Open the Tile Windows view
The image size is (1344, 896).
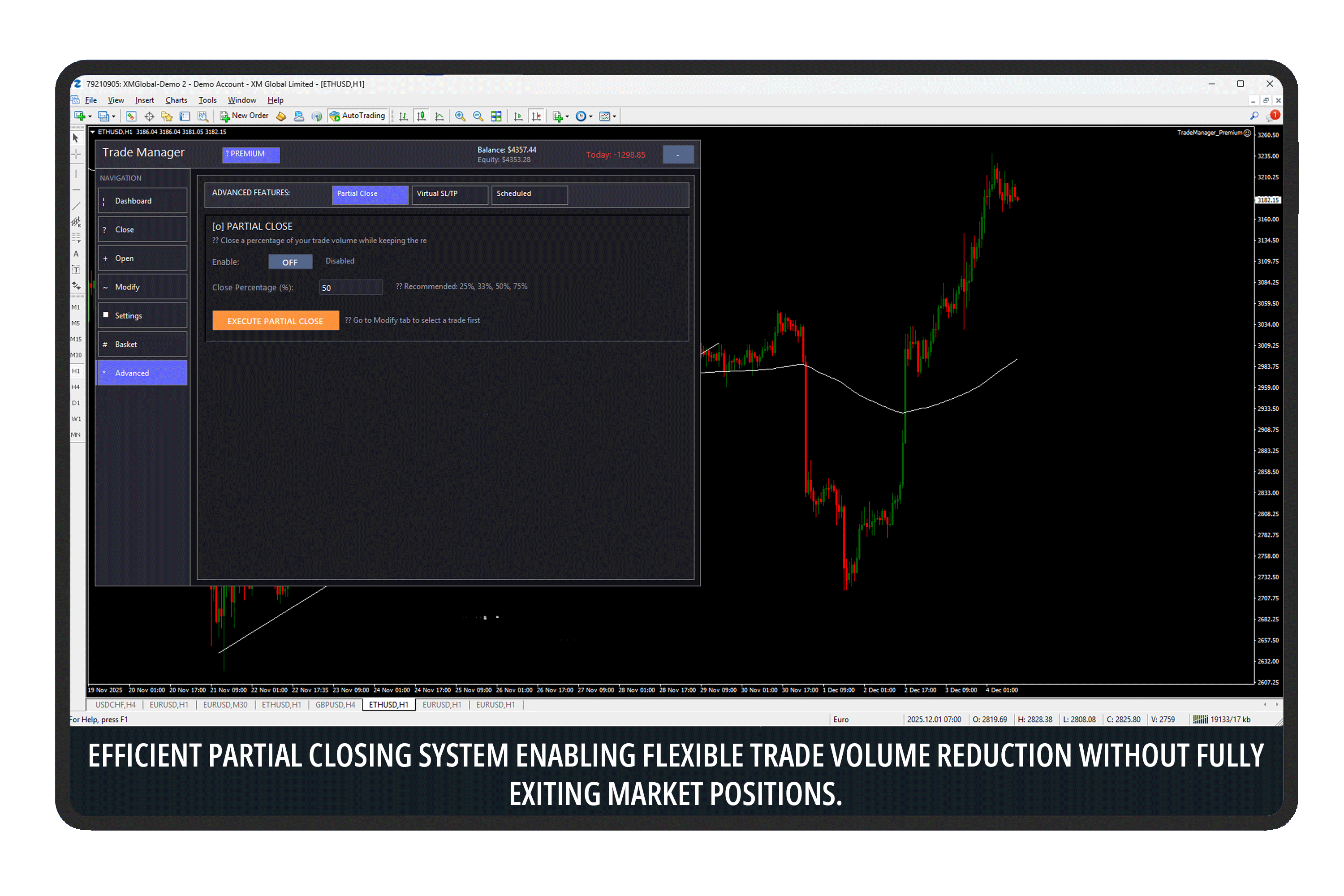(496, 116)
